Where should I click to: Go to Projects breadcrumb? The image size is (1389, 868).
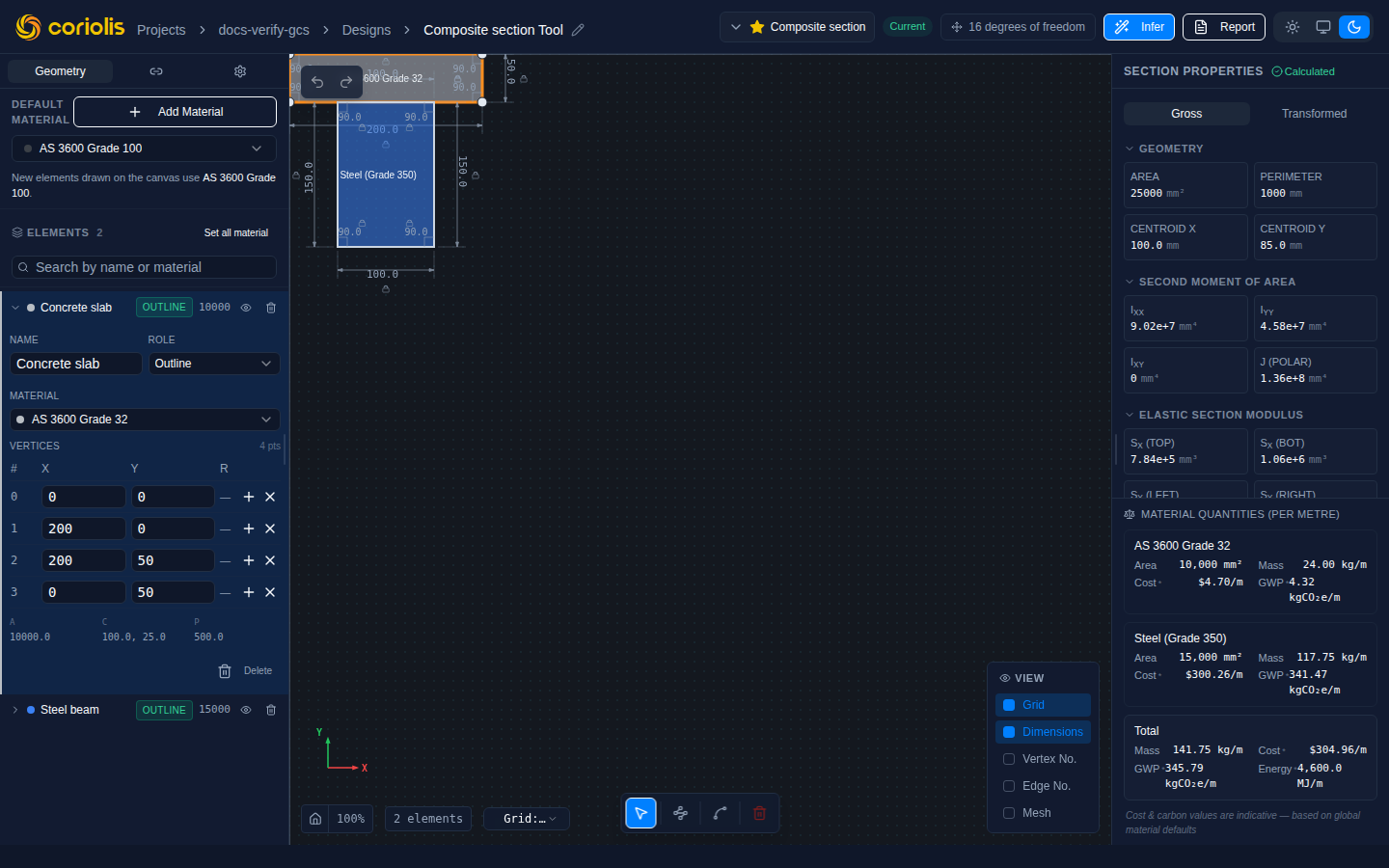click(161, 30)
